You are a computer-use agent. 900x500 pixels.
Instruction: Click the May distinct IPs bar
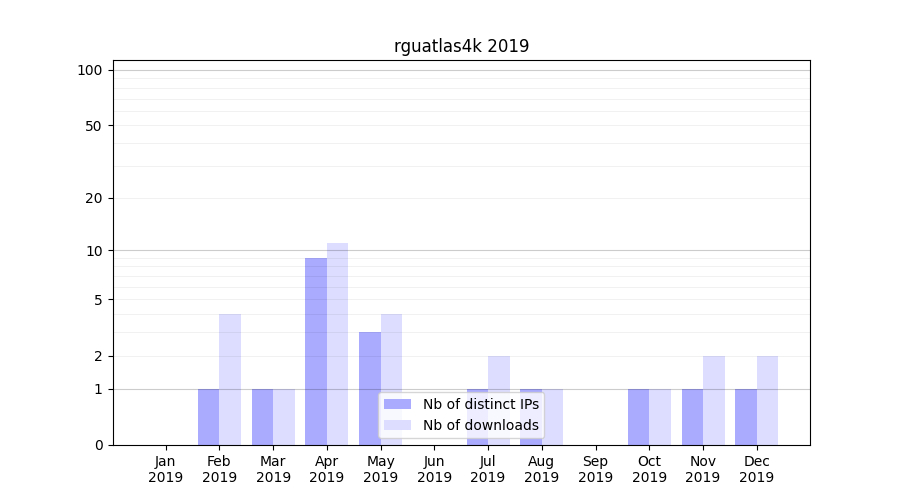click(x=370, y=388)
